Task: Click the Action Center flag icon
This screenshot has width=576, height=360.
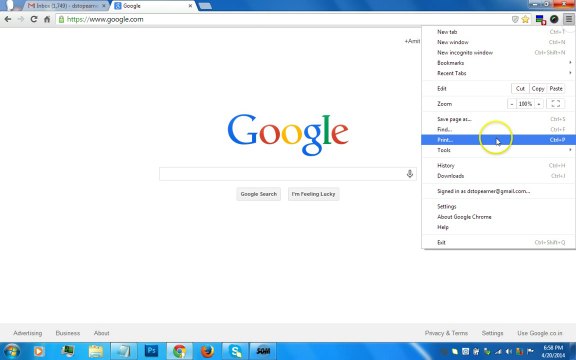Action: [x=530, y=352]
